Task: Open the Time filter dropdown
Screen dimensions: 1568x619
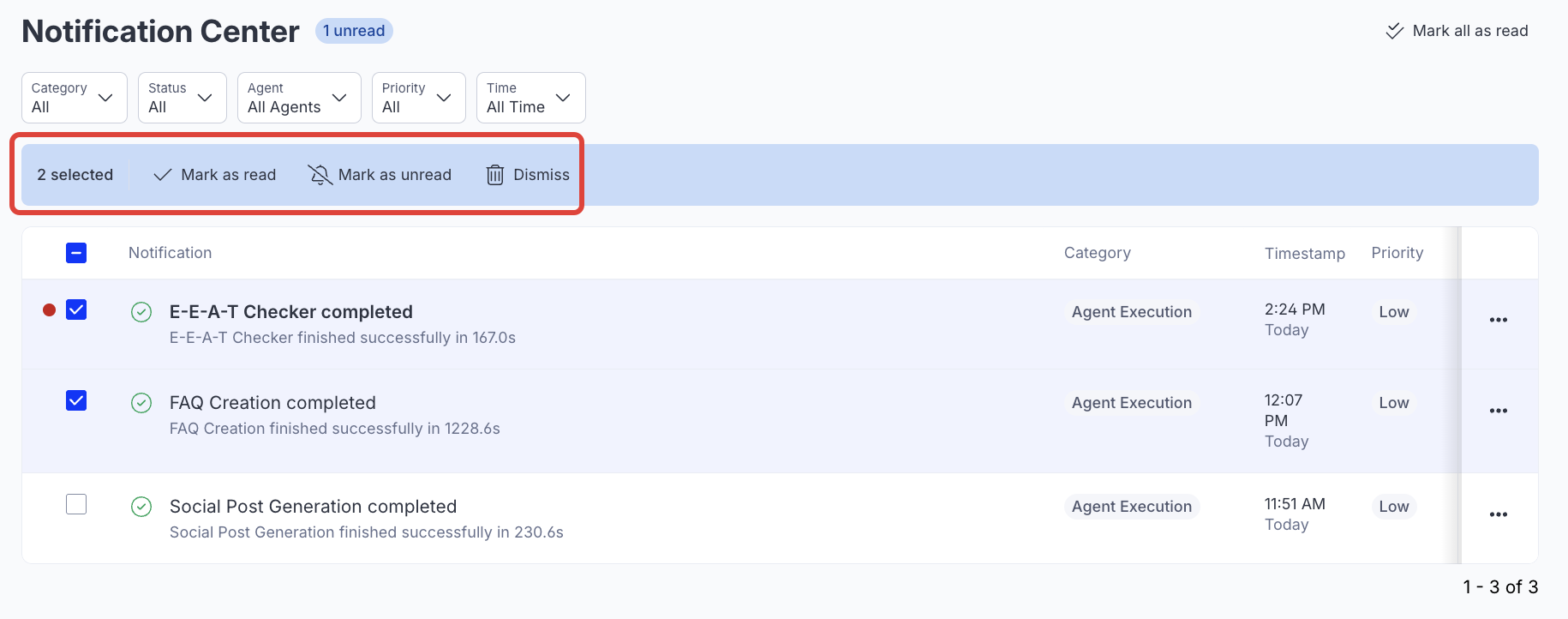Action: click(531, 98)
